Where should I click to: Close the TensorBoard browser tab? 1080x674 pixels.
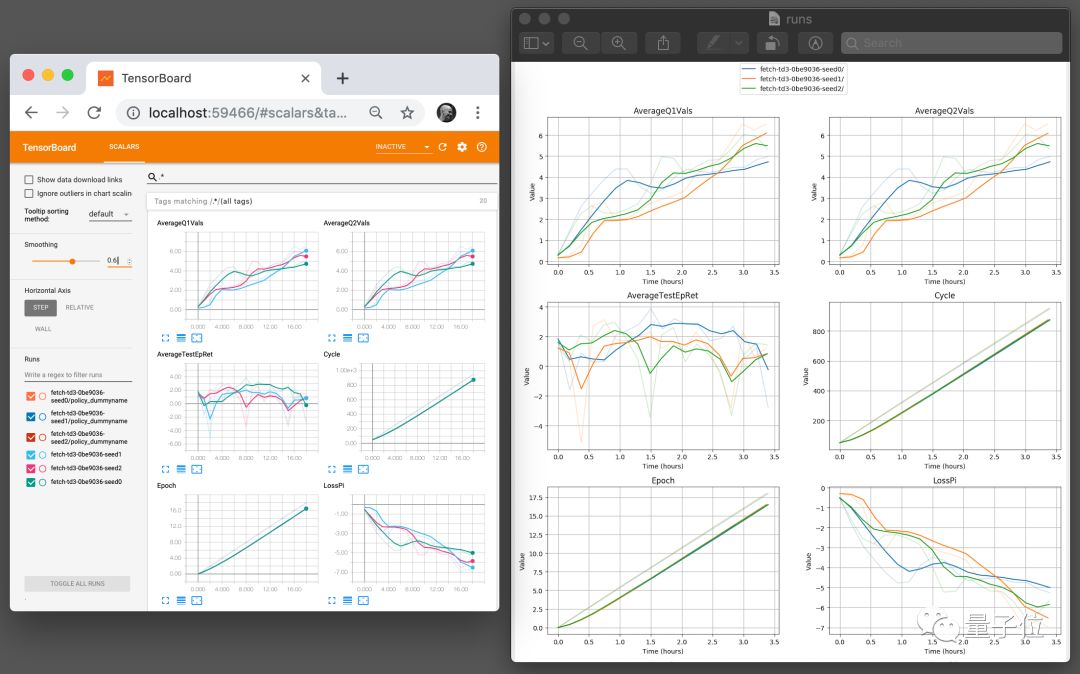305,78
